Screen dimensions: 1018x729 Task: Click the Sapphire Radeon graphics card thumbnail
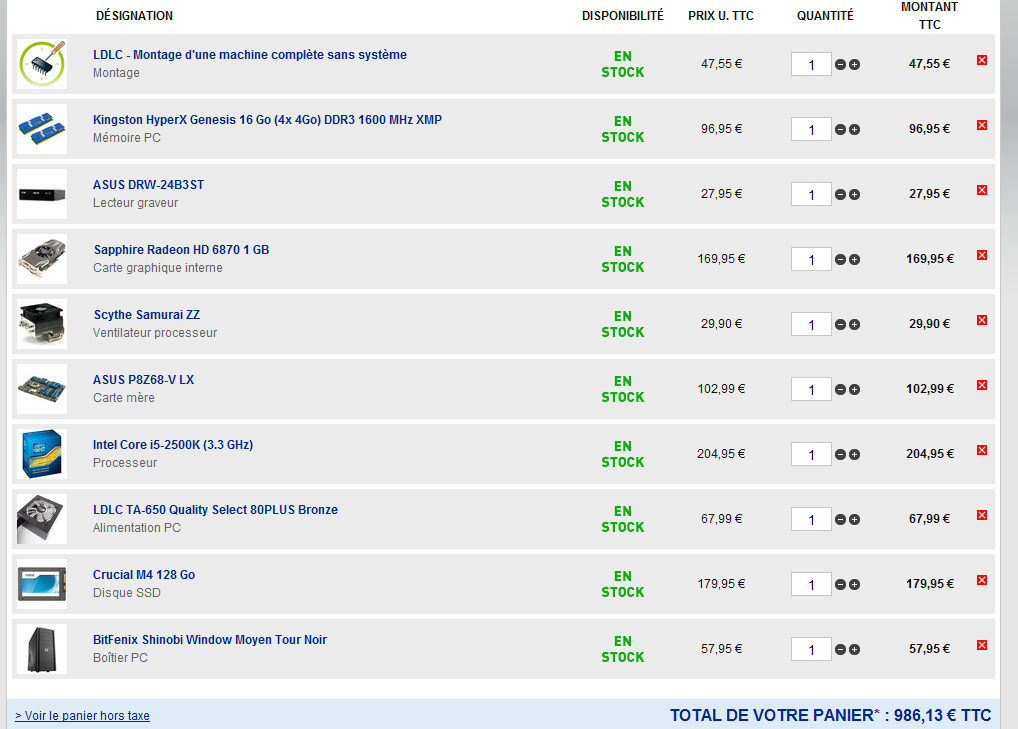point(42,259)
